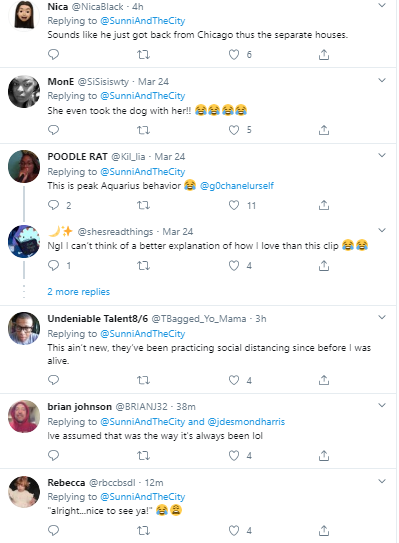Open MonE's display name profile
399x543 pixels.
pyautogui.click(x=61, y=82)
